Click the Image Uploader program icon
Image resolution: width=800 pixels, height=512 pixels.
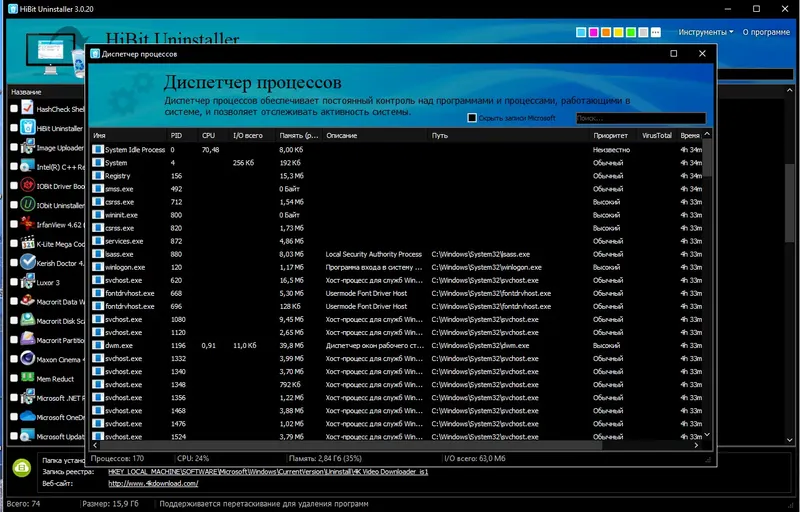point(28,147)
